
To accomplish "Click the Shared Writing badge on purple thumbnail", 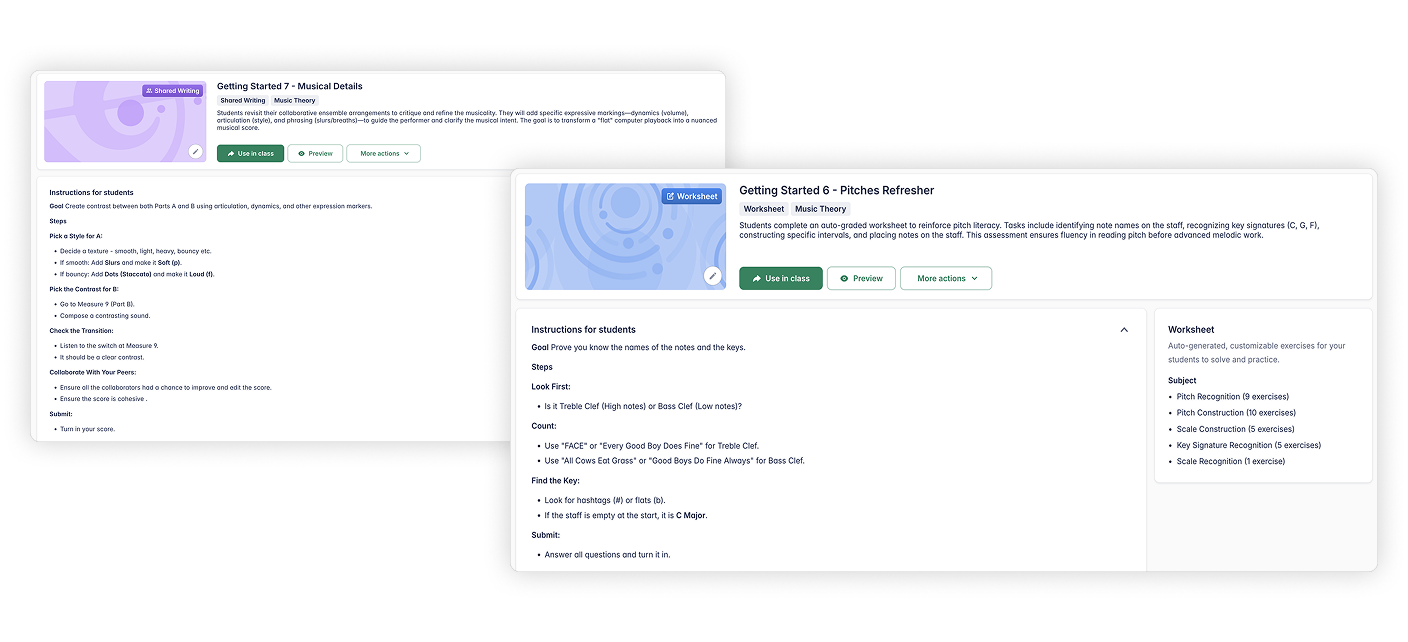I will (x=173, y=91).
